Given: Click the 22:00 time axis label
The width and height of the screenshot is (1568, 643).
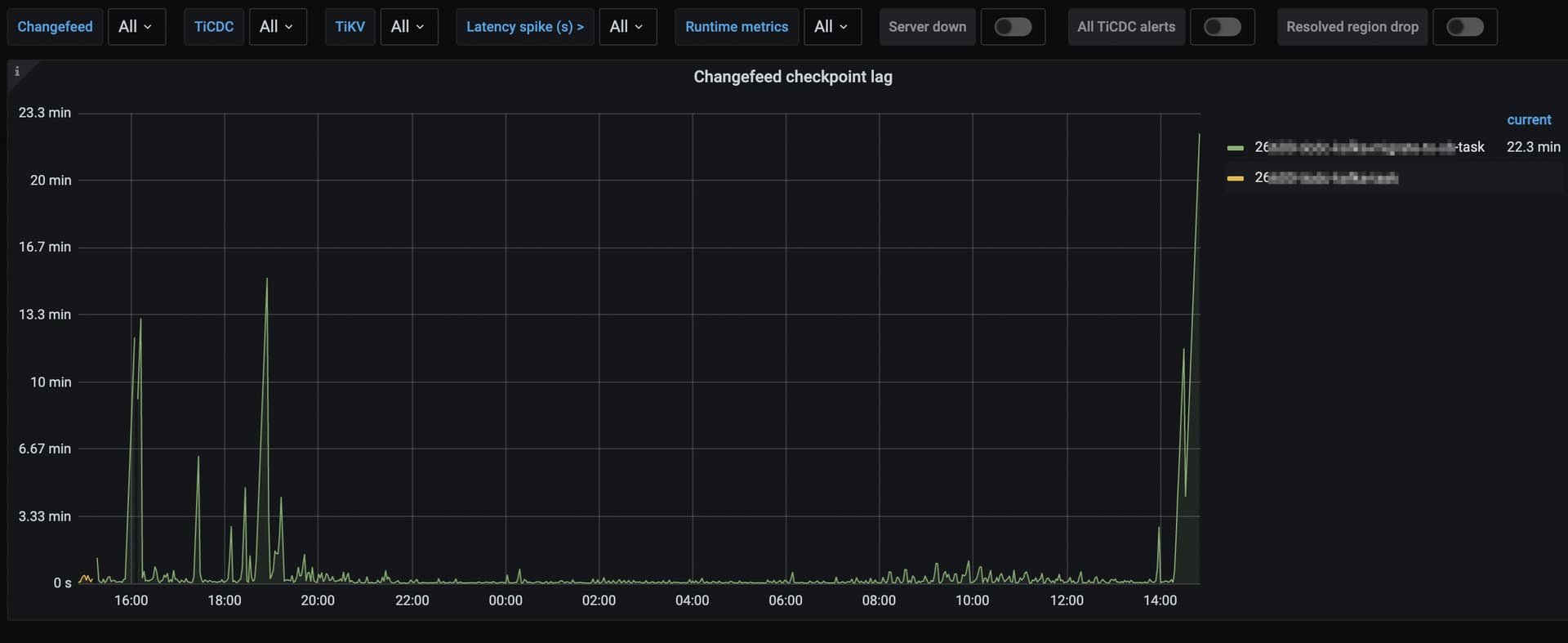Looking at the screenshot, I should click(x=412, y=601).
